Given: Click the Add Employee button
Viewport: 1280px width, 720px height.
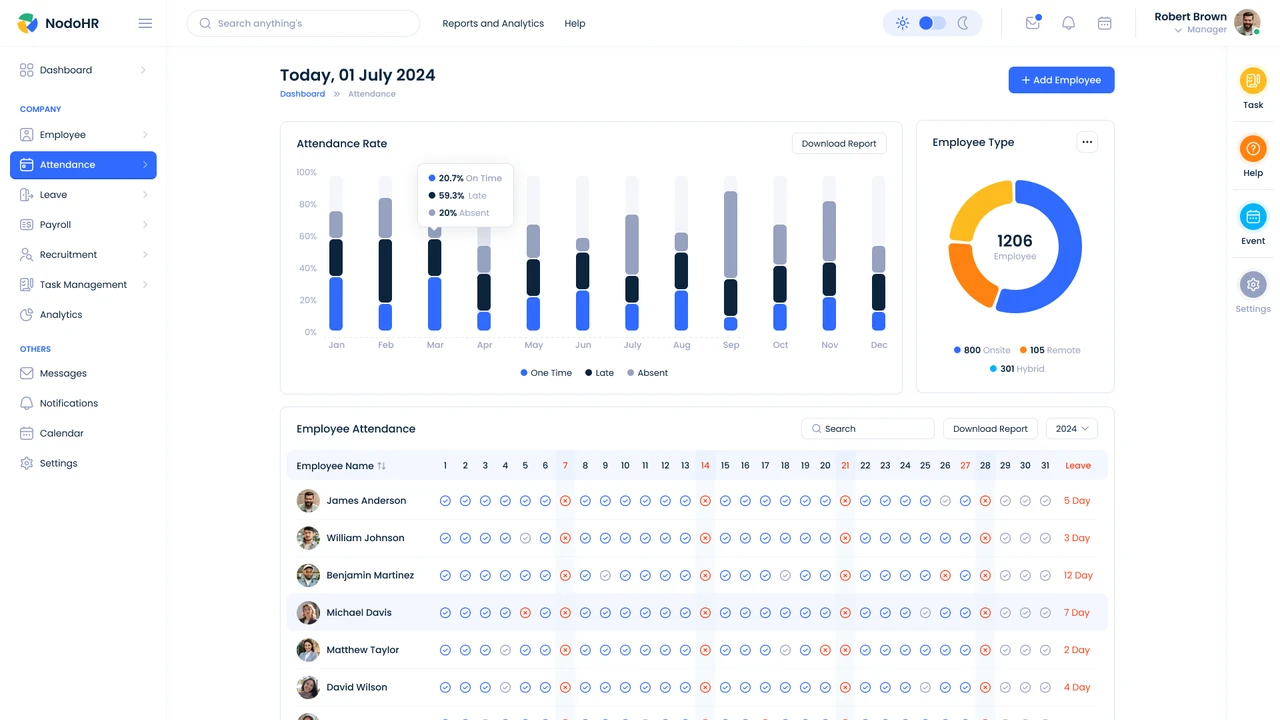Looking at the screenshot, I should click(x=1061, y=80).
